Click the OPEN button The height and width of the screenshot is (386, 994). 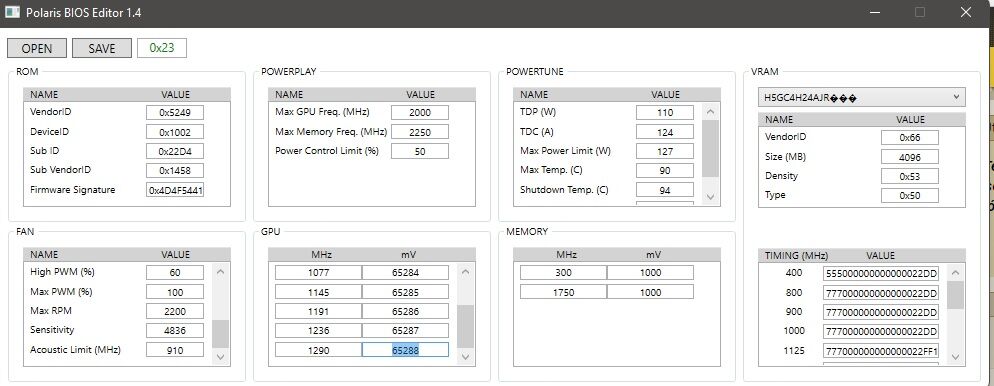37,48
